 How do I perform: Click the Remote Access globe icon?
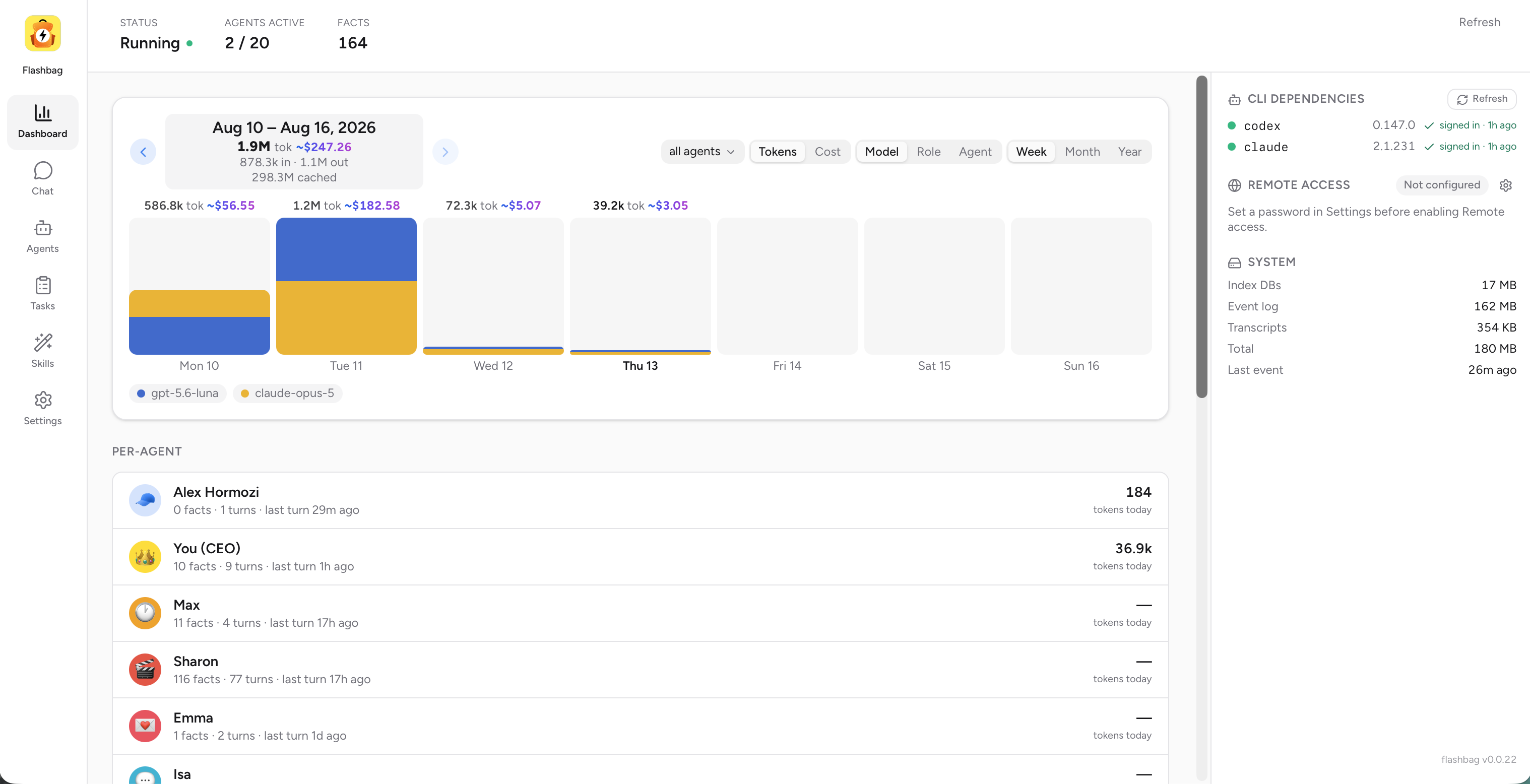pos(1235,185)
